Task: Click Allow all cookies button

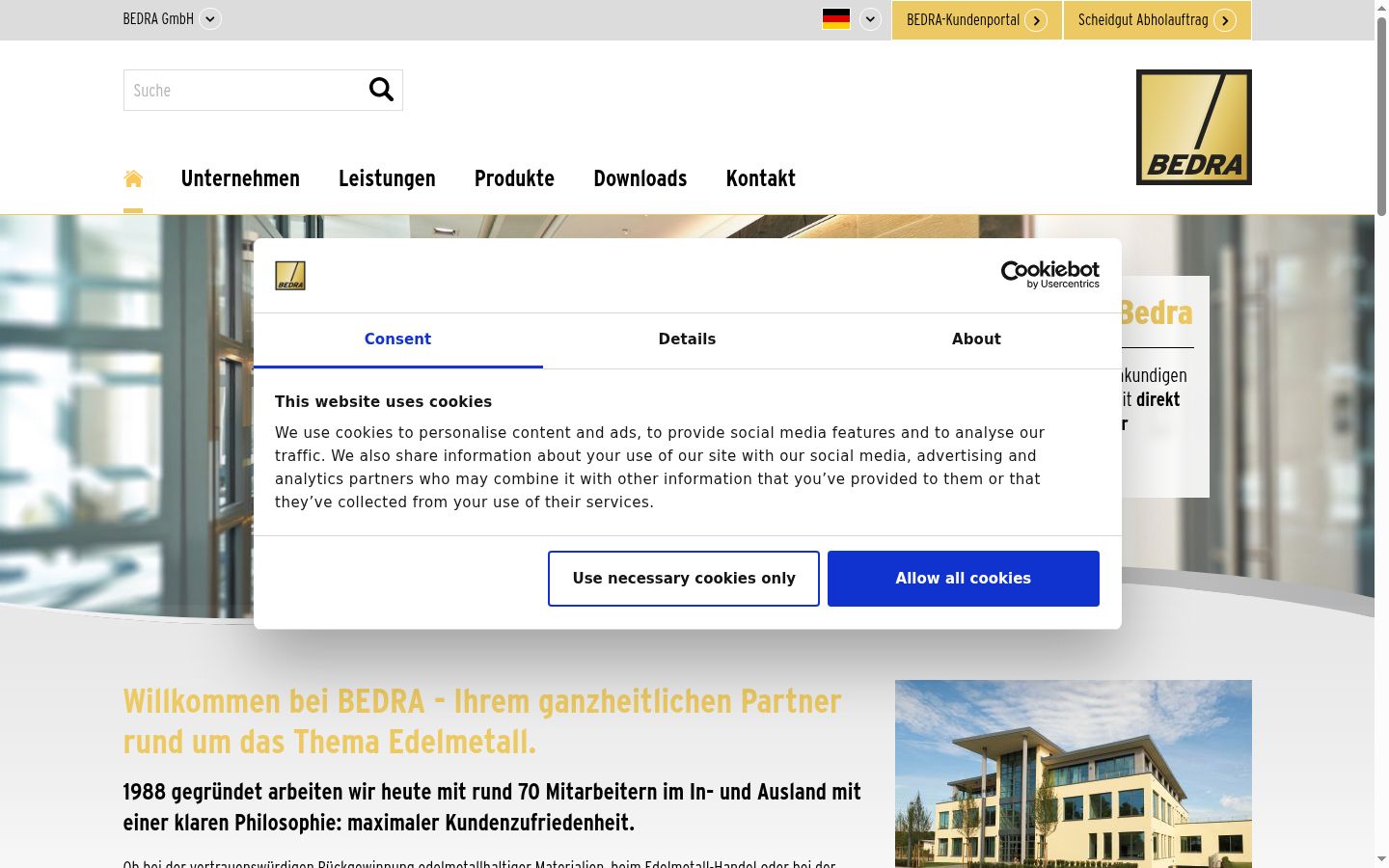Action: coord(964,579)
